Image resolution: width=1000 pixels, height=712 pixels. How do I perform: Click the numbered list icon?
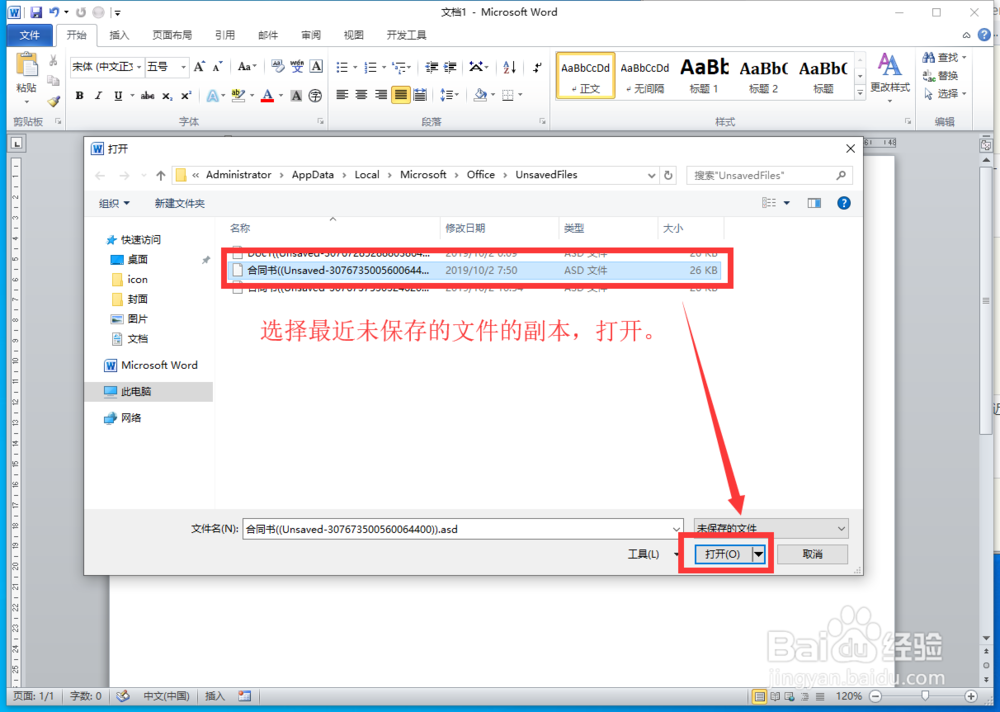point(371,66)
